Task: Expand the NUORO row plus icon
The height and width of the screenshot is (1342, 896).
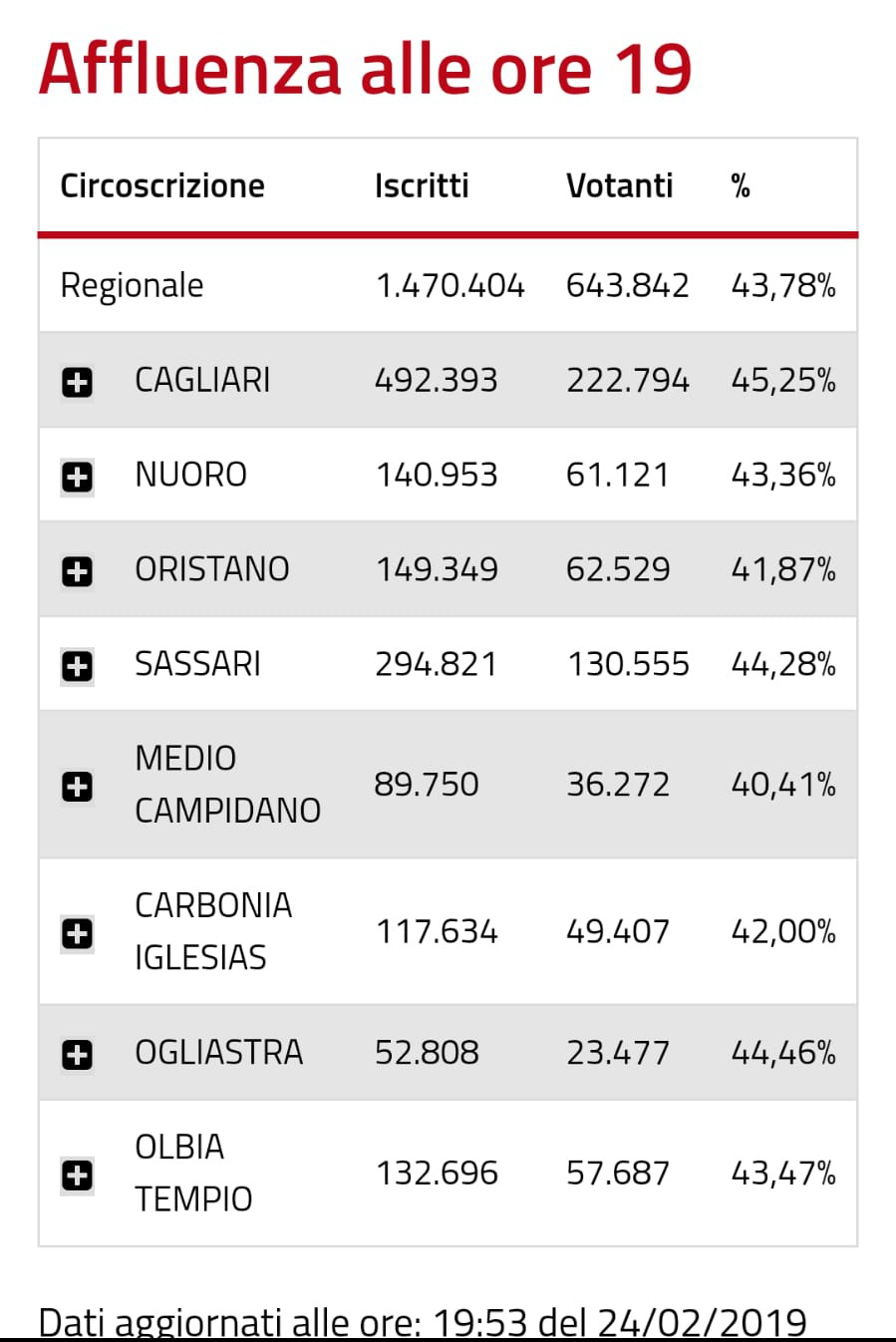Action: click(x=77, y=477)
